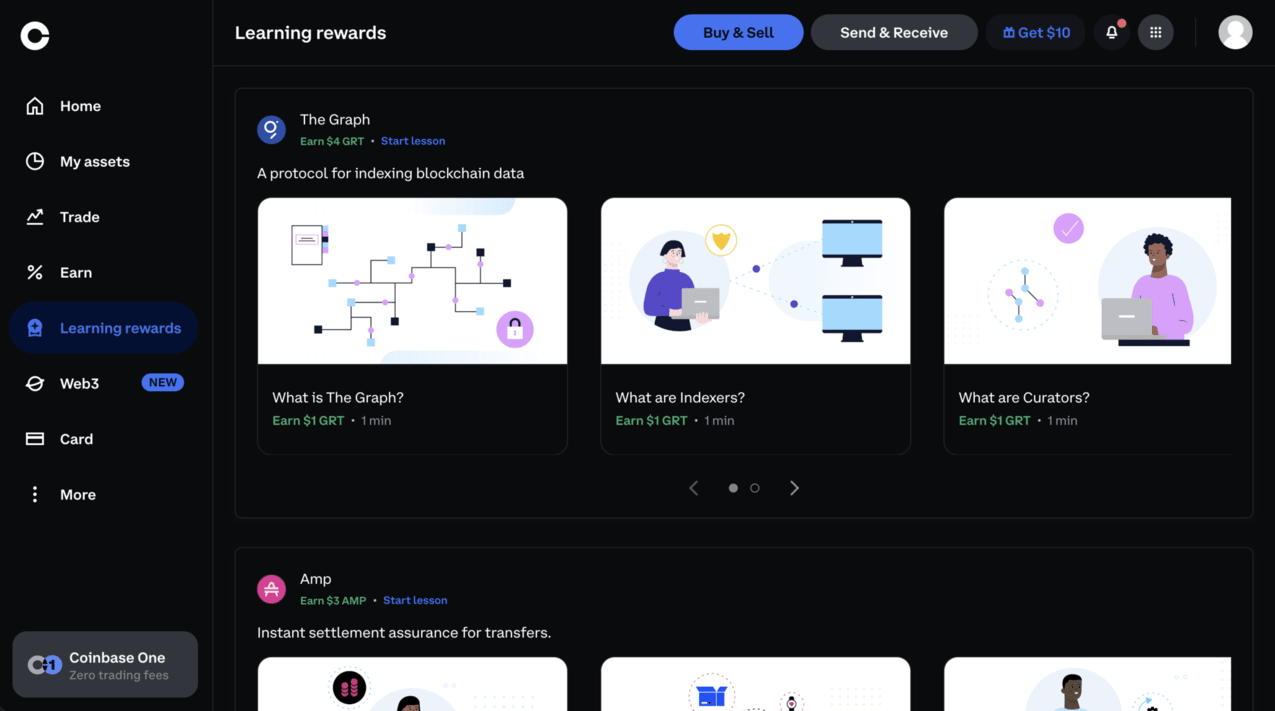The image size is (1275, 711).
Task: Click the Amp token icon
Action: [x=271, y=589]
